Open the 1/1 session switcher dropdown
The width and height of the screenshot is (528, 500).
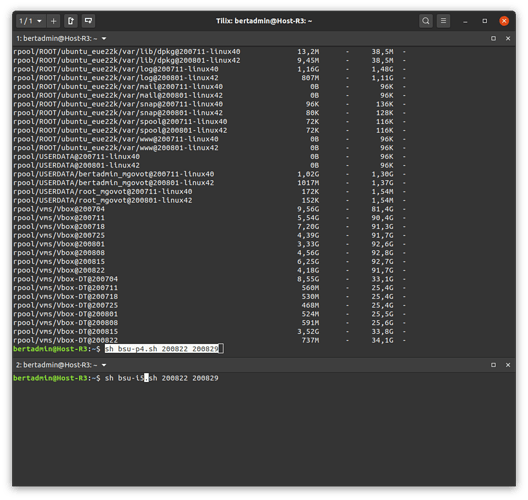coord(31,21)
